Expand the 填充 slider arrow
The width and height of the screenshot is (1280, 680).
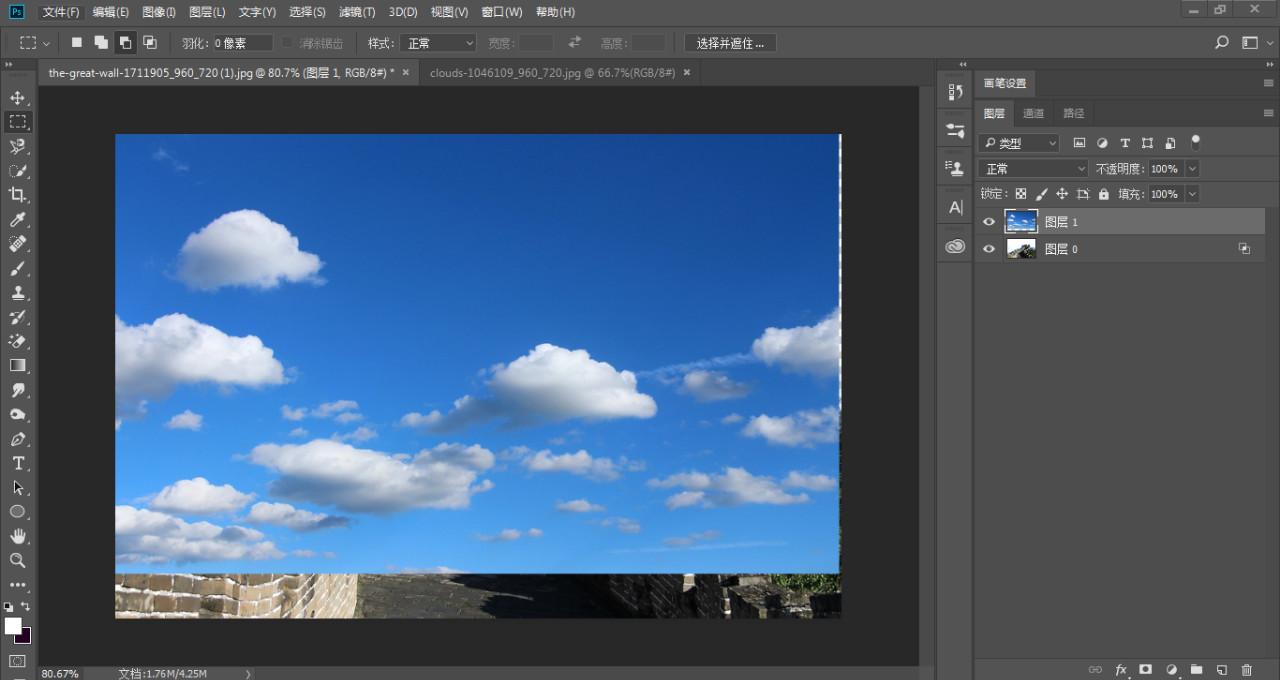(x=1192, y=194)
